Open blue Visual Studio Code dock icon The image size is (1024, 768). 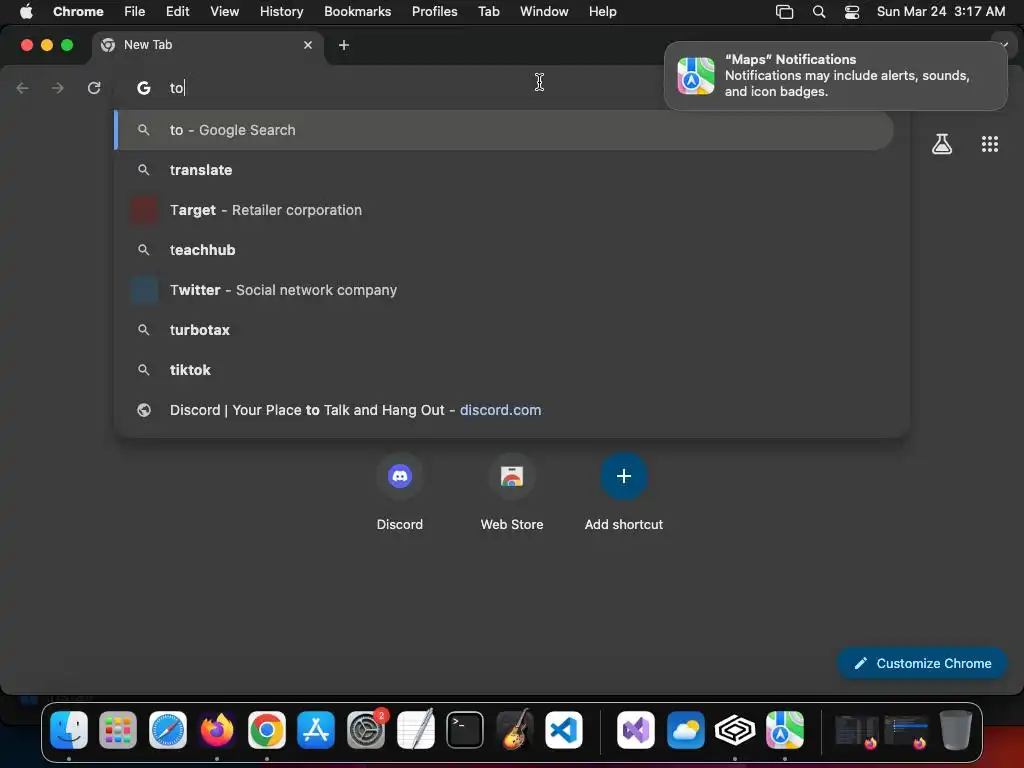point(564,730)
